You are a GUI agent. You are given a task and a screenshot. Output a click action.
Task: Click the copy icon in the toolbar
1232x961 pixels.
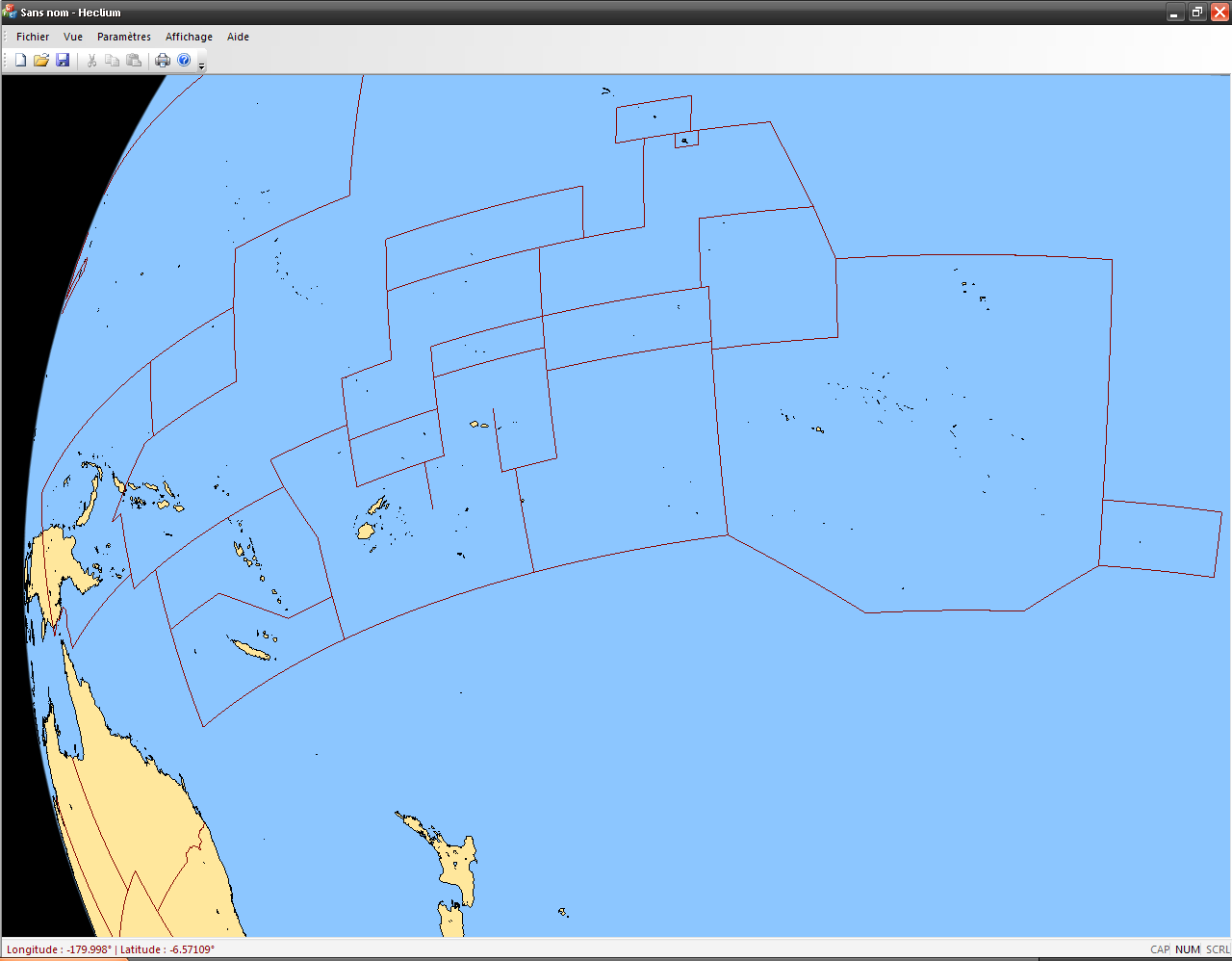click(x=113, y=61)
